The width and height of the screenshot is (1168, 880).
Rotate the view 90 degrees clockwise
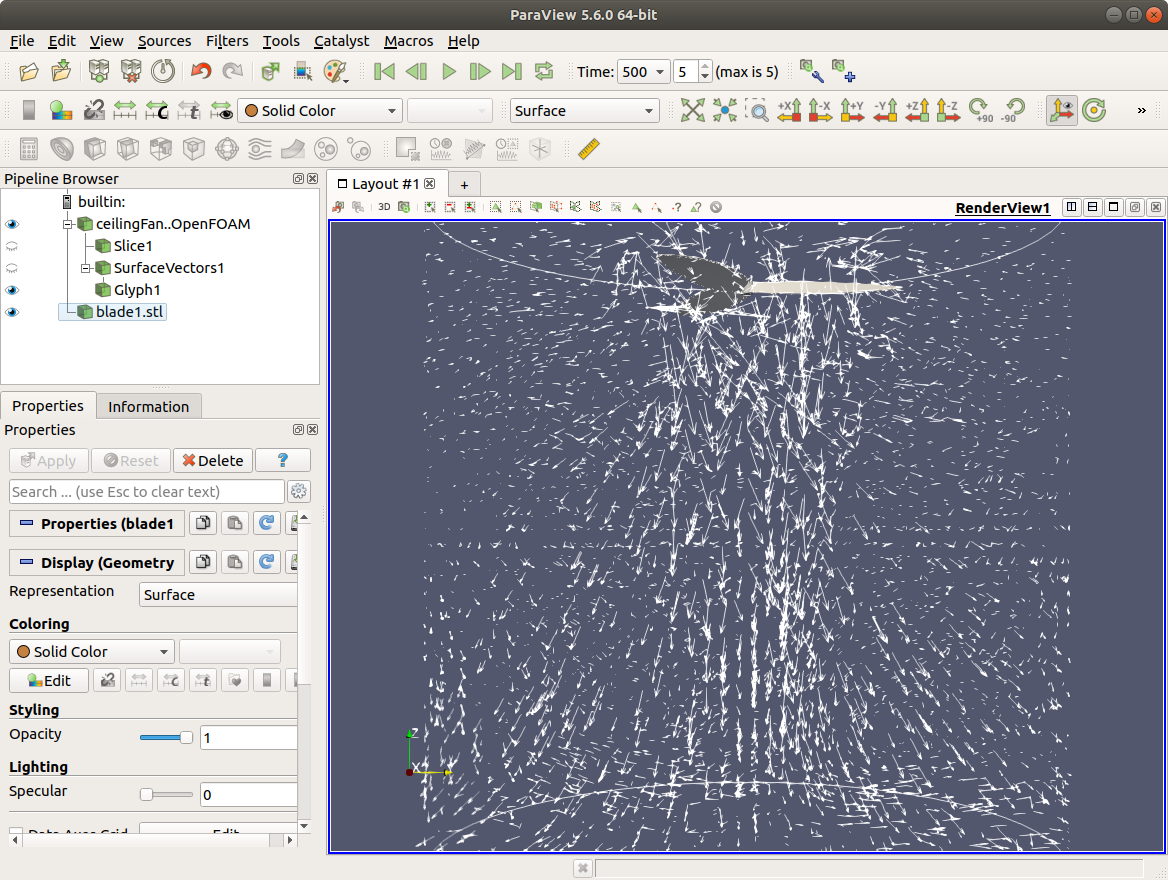pyautogui.click(x=981, y=110)
